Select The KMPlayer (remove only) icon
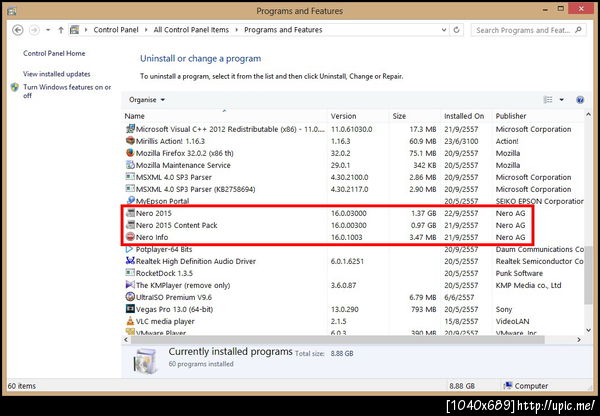The image size is (600, 416). tap(130, 285)
